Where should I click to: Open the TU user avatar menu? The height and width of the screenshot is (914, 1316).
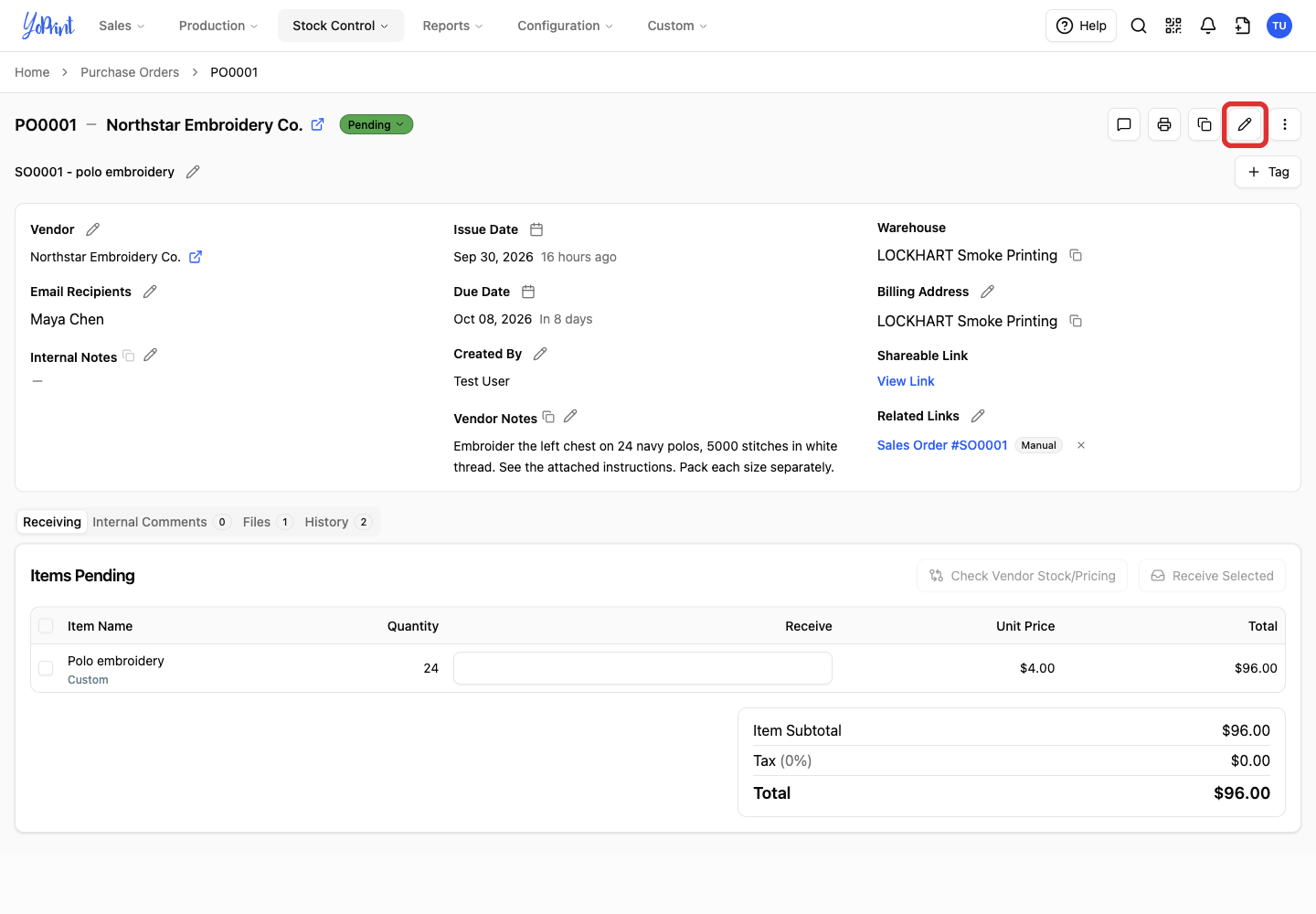tap(1279, 26)
